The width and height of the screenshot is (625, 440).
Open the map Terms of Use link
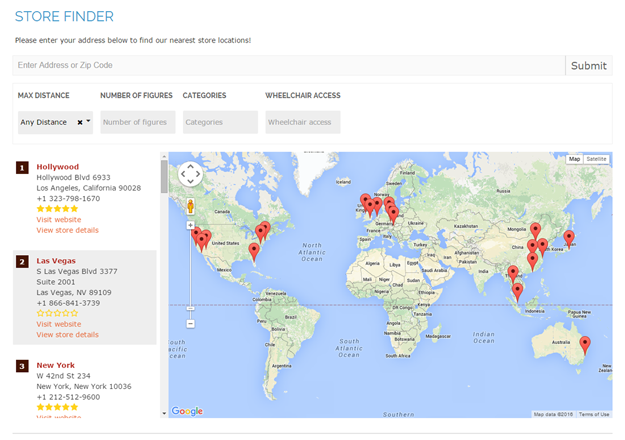coord(594,414)
